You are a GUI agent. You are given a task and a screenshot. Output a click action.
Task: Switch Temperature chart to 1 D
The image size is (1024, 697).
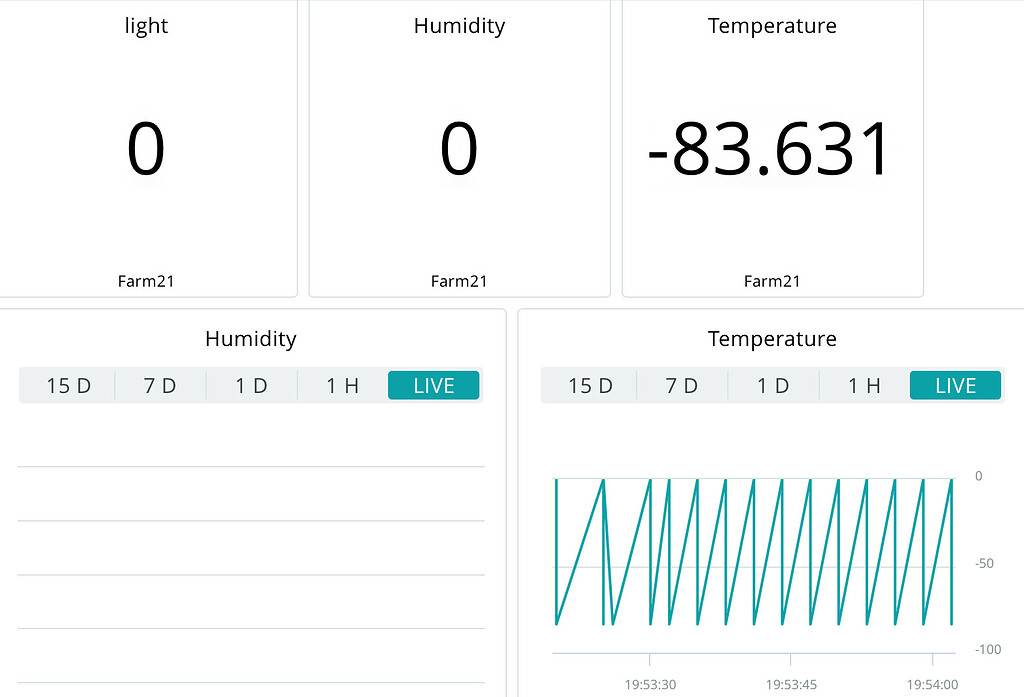773,386
